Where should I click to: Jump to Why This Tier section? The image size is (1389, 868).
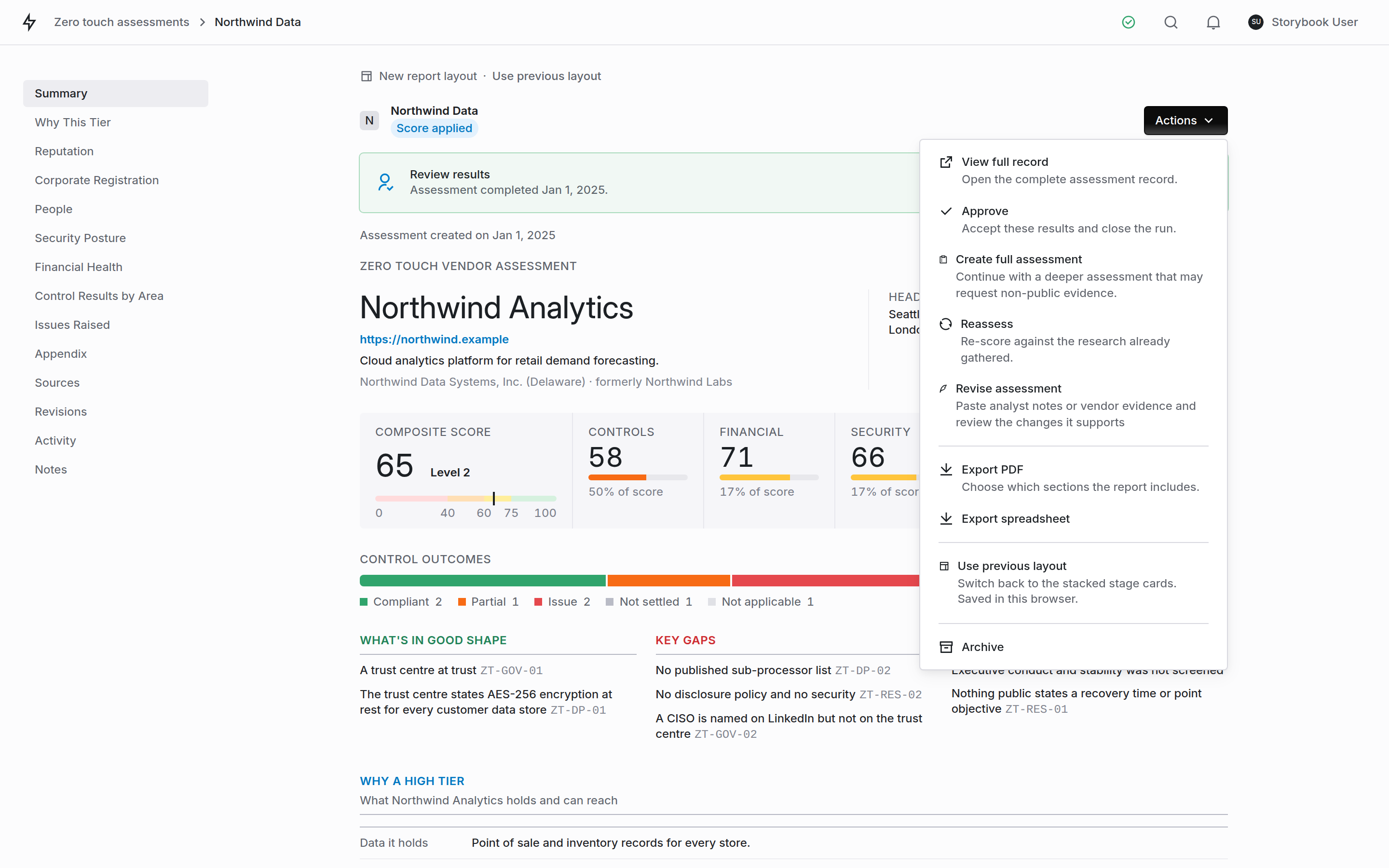115,122
